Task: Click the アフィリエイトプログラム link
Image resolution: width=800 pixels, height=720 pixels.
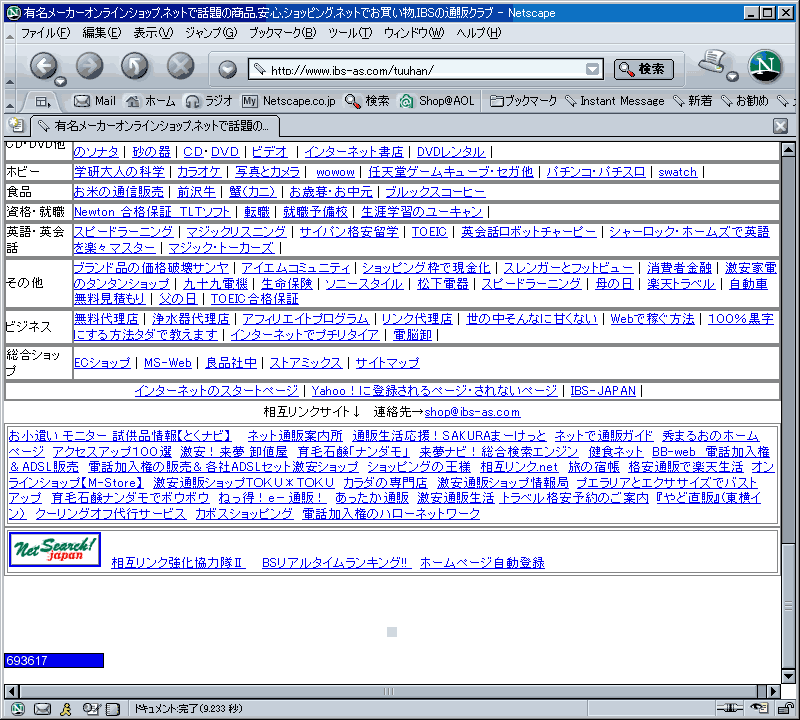Action: (306, 319)
